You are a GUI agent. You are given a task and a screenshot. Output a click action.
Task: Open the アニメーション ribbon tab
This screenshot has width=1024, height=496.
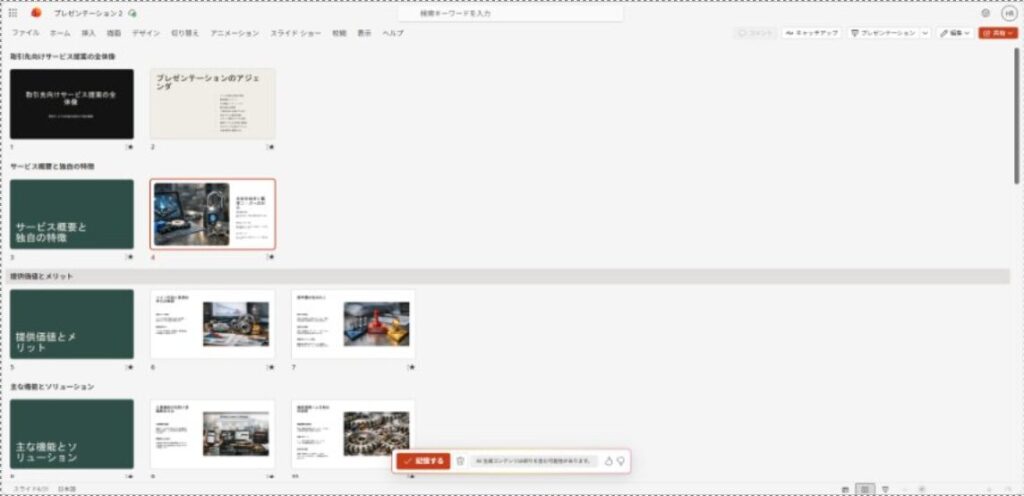234,33
